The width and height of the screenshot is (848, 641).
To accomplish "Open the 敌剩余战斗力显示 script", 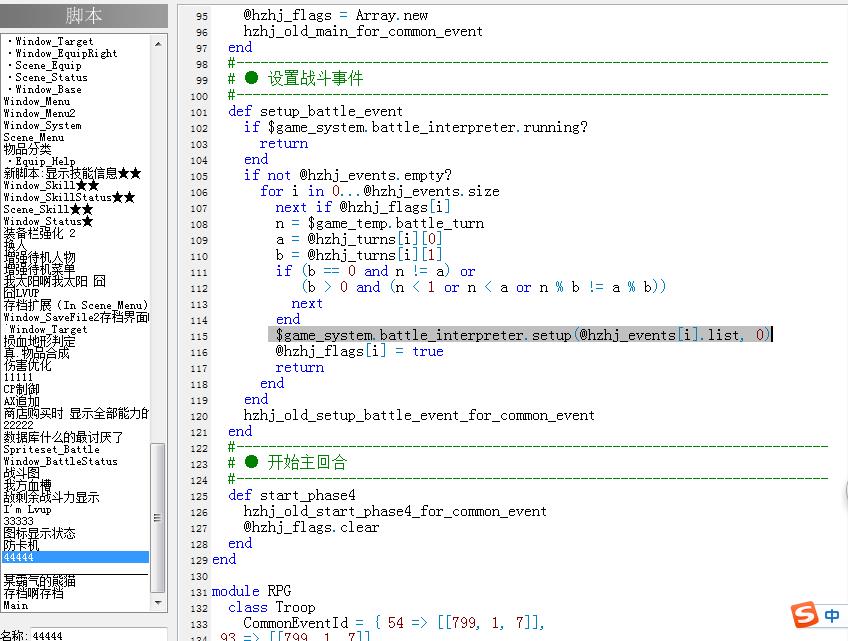I will coord(51,497).
